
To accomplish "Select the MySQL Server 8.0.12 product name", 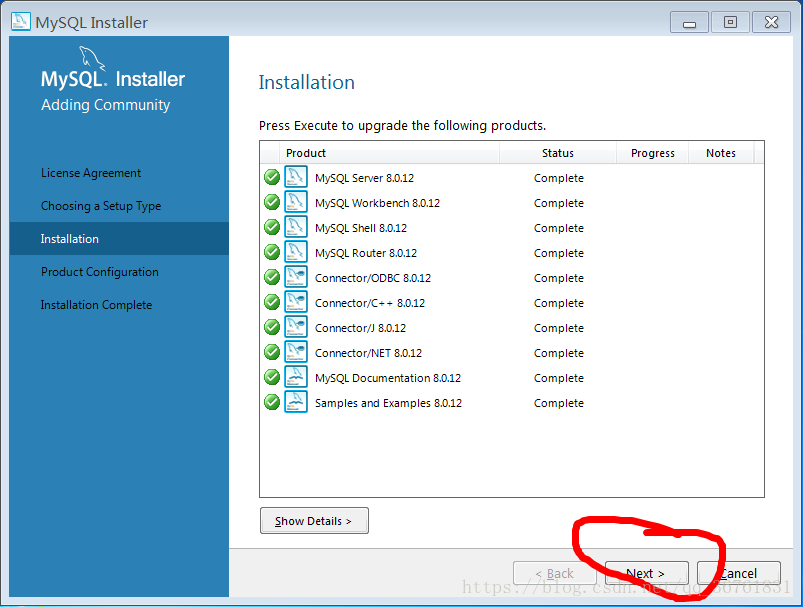I will (364, 178).
